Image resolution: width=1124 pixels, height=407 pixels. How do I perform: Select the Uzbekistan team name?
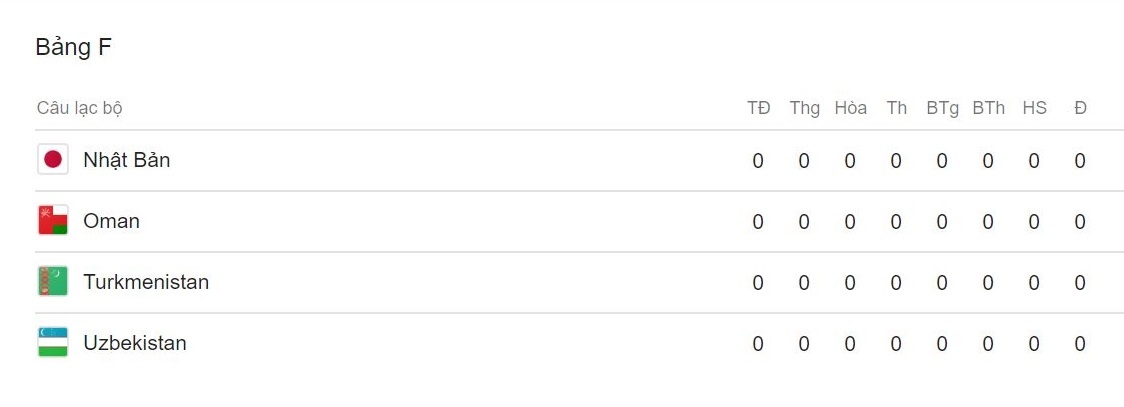tap(135, 343)
